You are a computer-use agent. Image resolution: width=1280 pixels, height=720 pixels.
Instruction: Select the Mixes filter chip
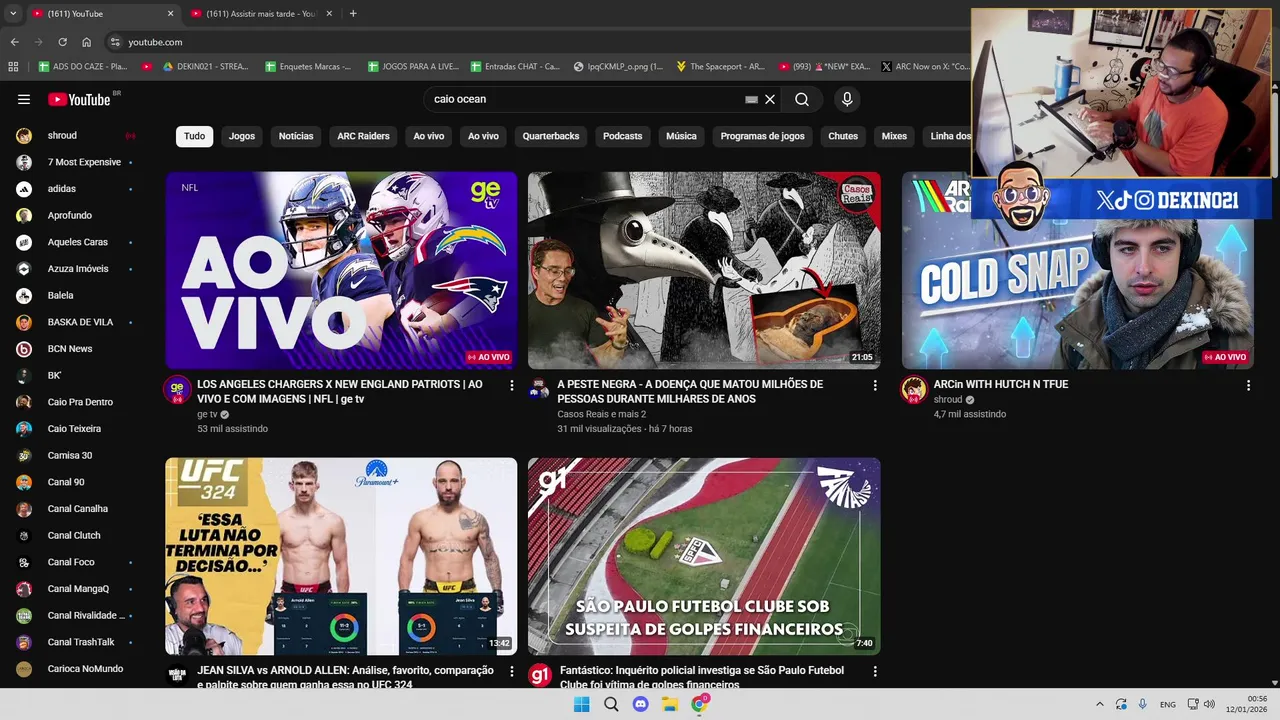[x=894, y=136]
